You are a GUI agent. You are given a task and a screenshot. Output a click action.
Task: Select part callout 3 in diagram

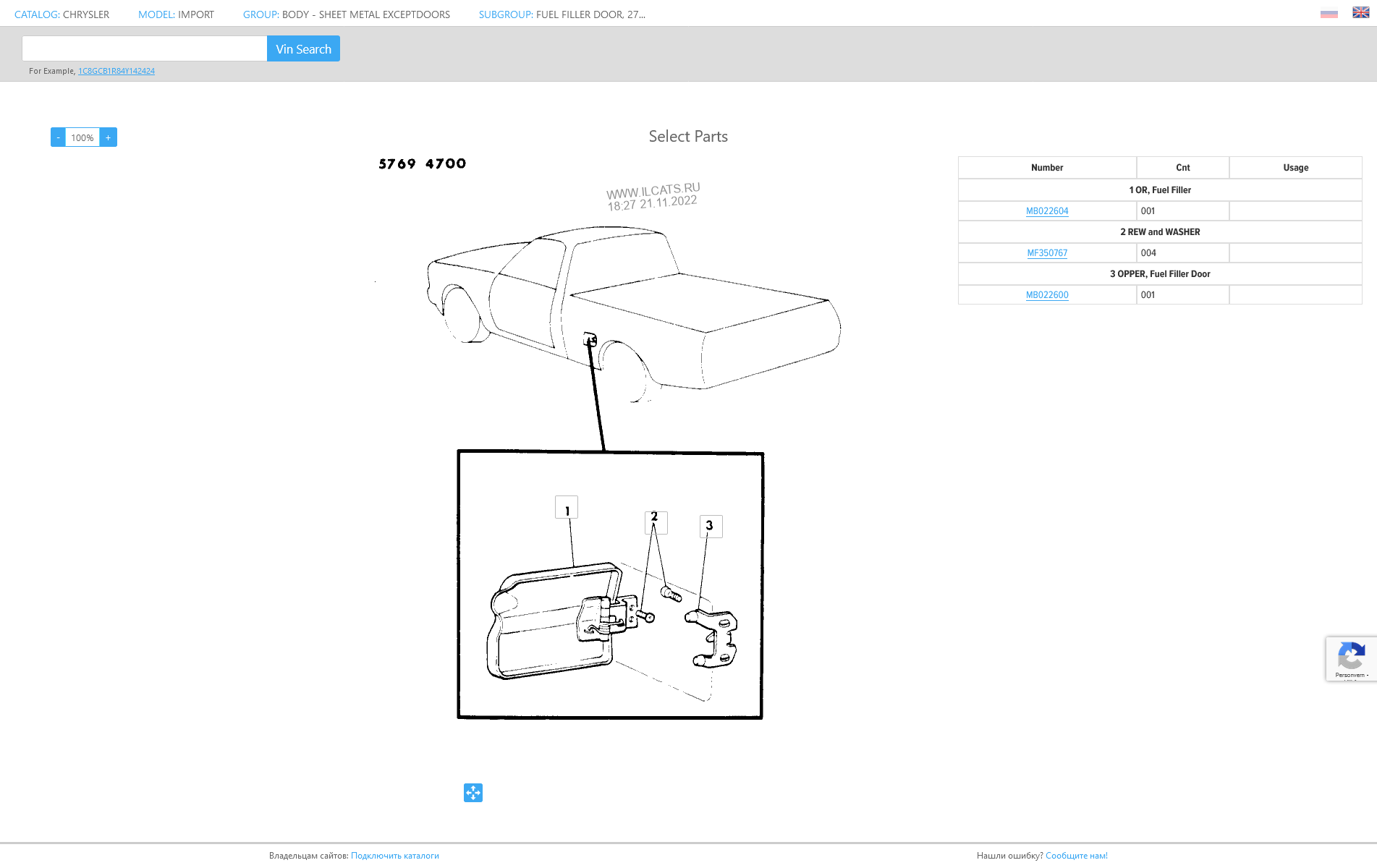711,526
